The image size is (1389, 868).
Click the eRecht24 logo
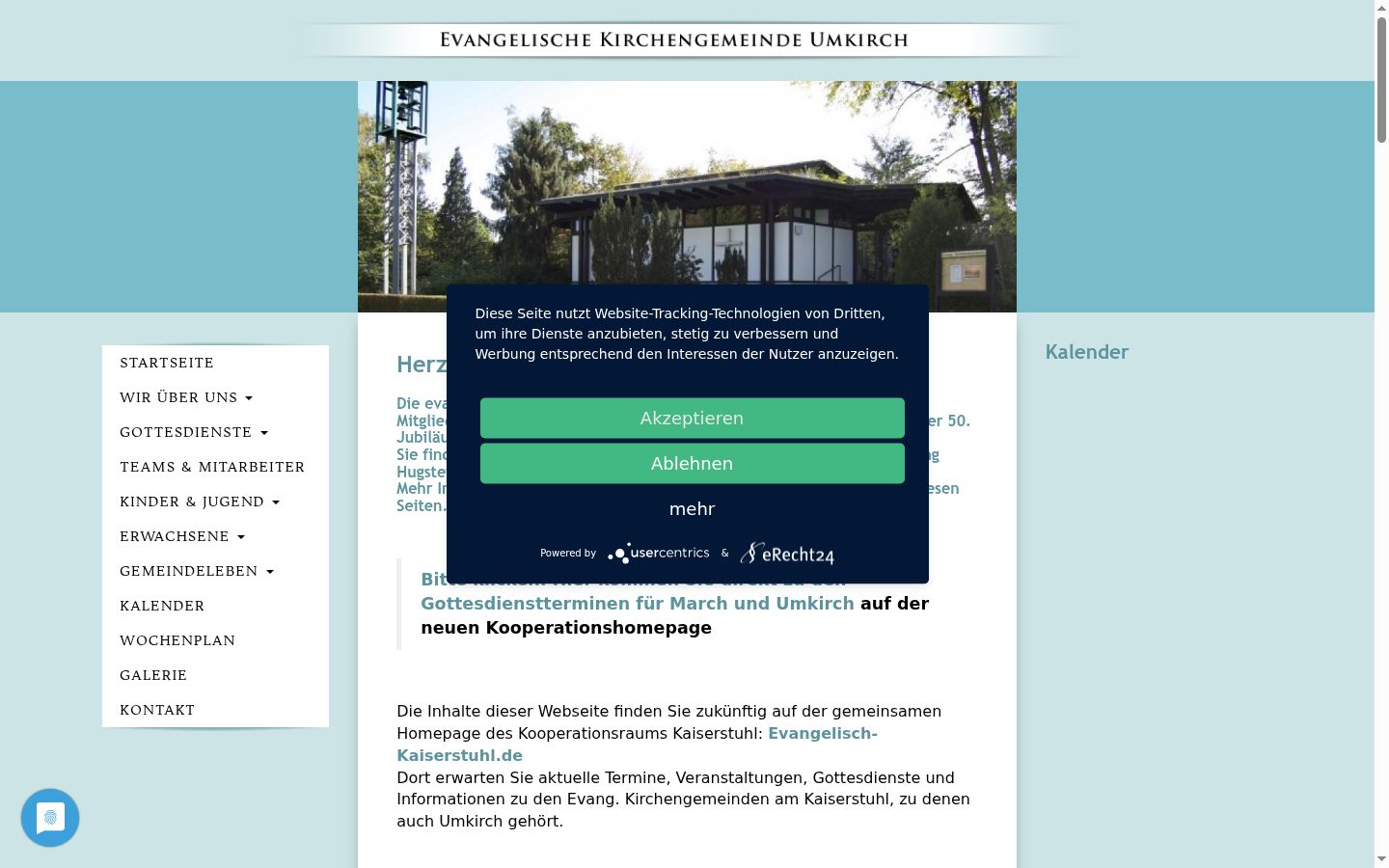pyautogui.click(x=787, y=554)
